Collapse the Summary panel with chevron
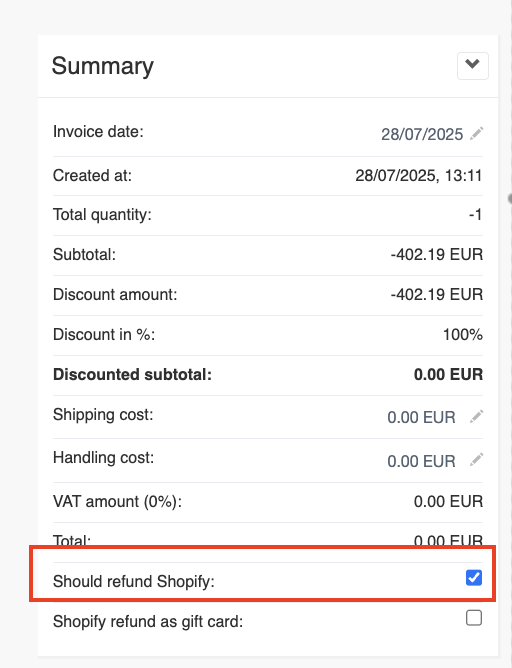This screenshot has width=512, height=668. click(x=472, y=66)
